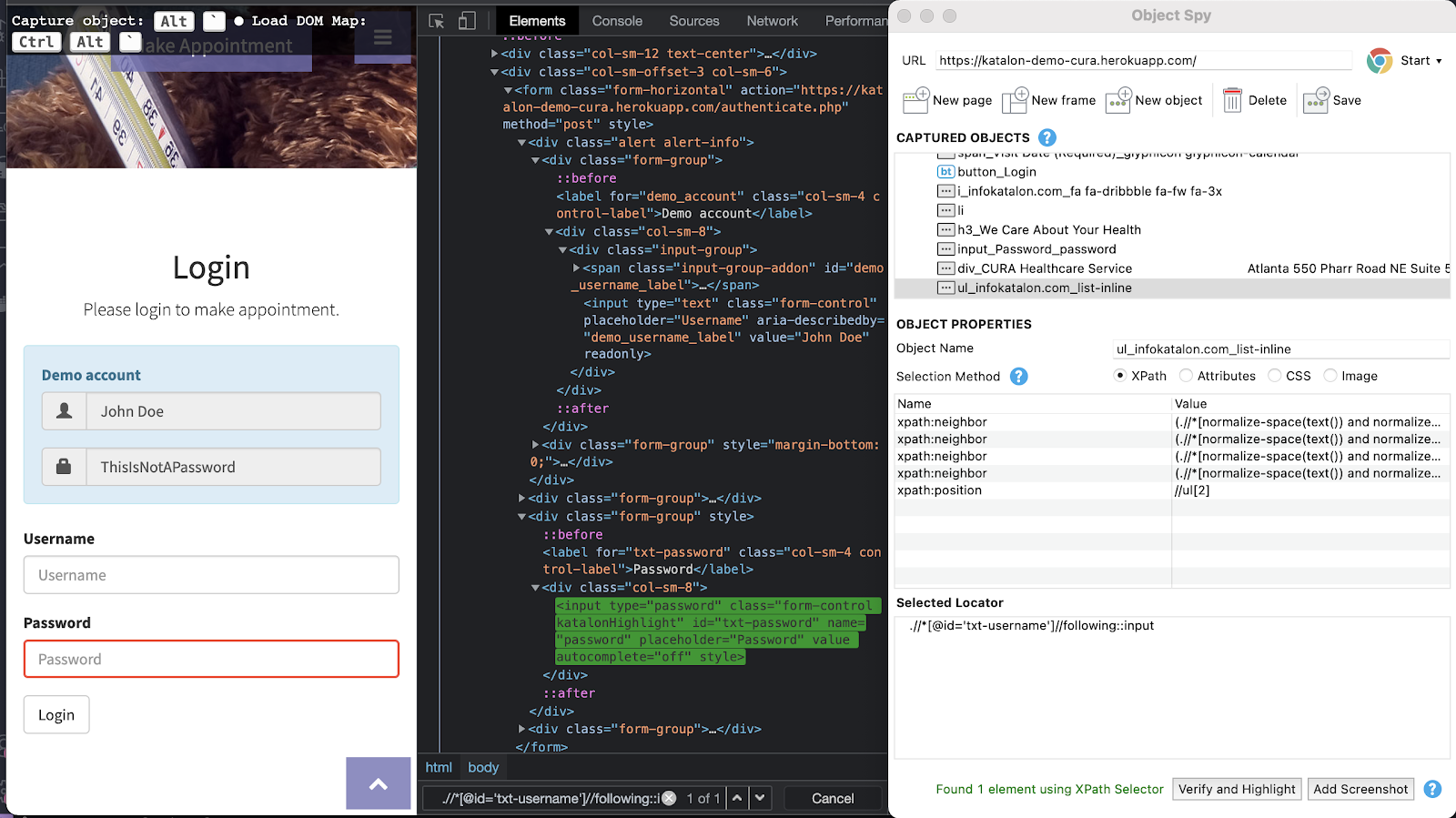Image resolution: width=1456 pixels, height=818 pixels.
Task: Open the hamburger menu on the CURA page
Action: point(383,37)
